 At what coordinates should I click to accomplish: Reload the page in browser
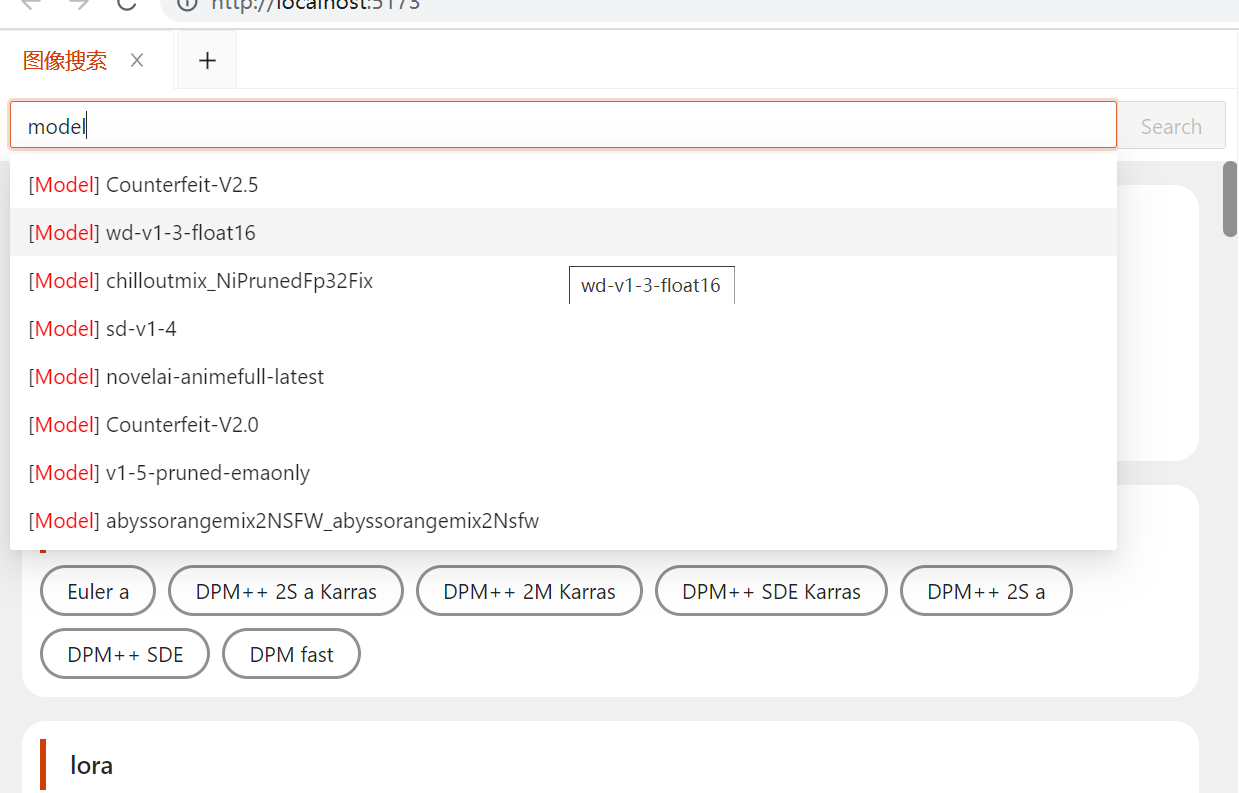point(126,4)
